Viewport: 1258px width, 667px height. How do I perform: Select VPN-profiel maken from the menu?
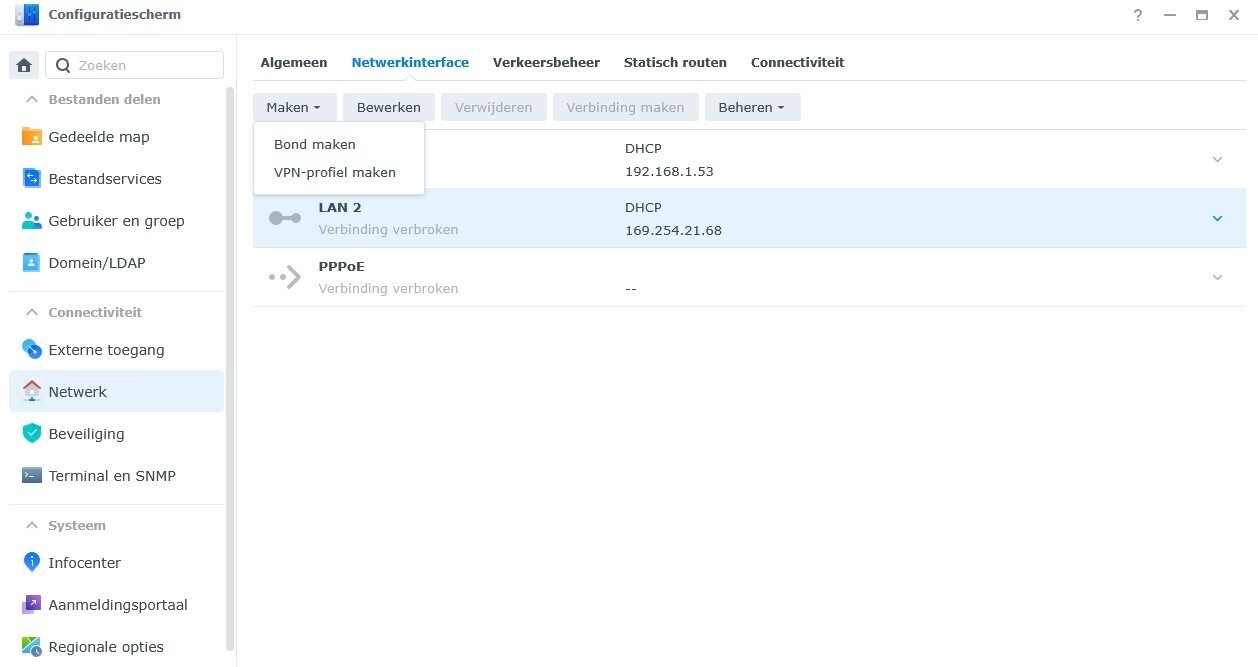(335, 172)
